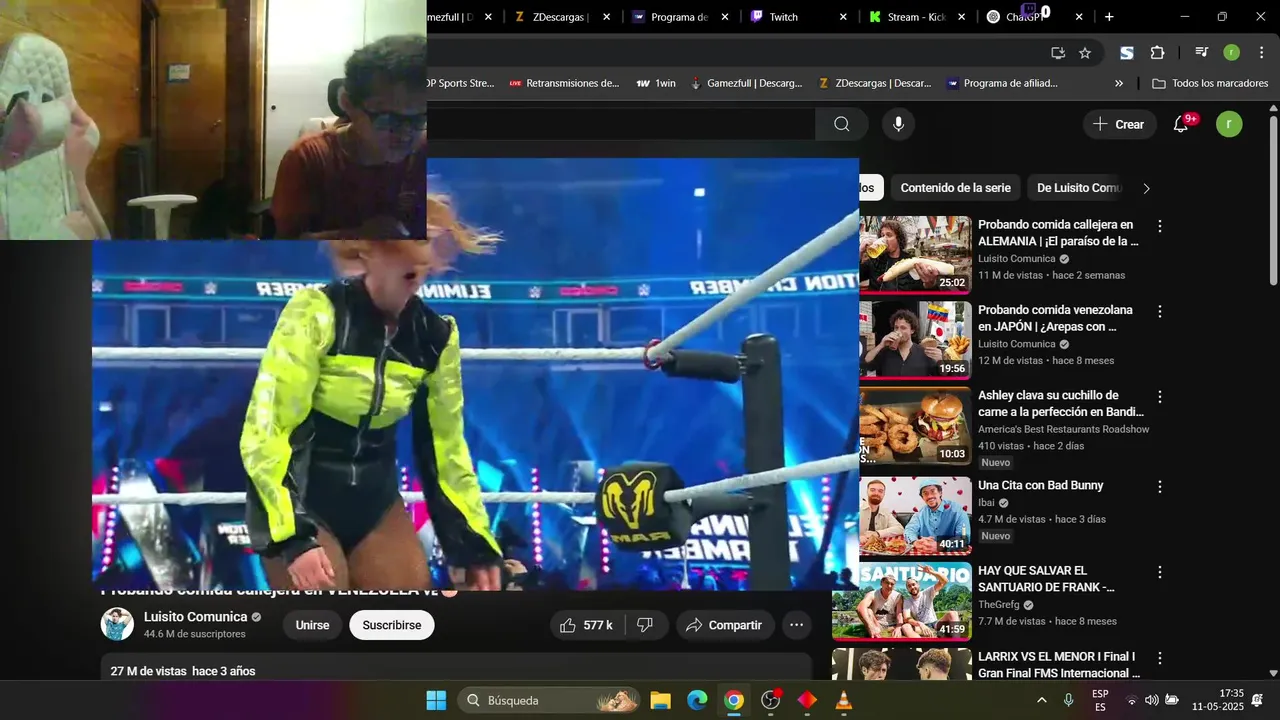Image resolution: width=1280 pixels, height=720 pixels.
Task: Select the Contenido de la serie chip
Action: click(x=955, y=188)
